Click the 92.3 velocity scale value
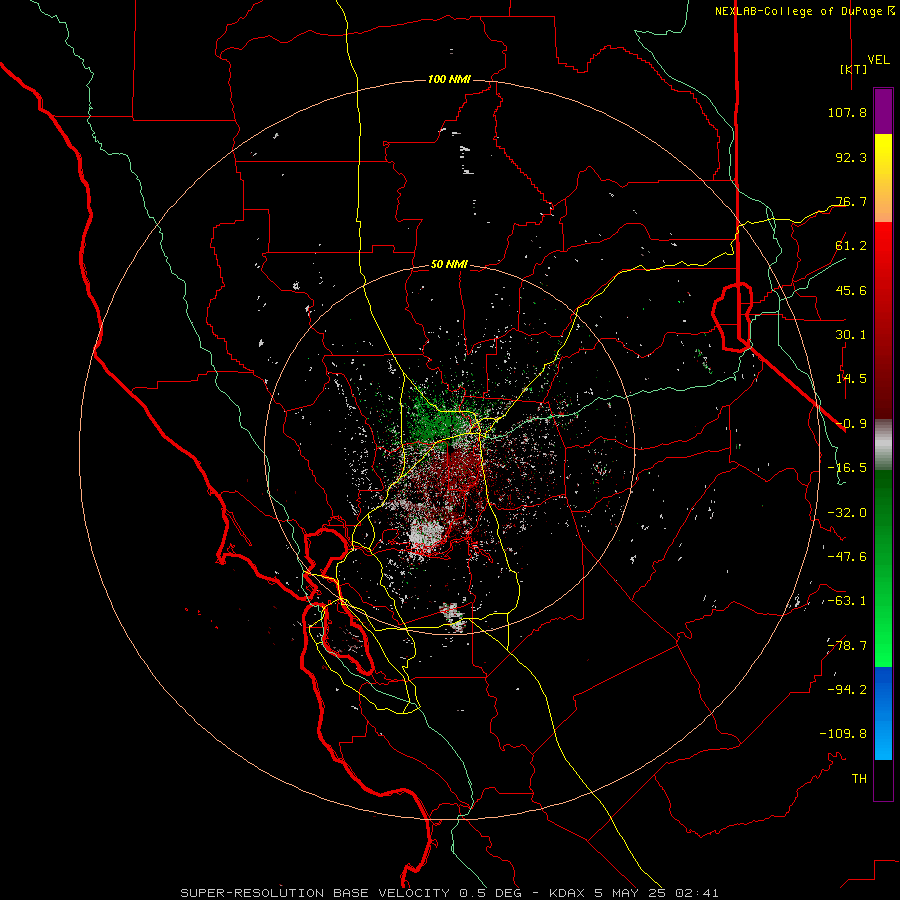Screen dimensions: 900x900 851,157
